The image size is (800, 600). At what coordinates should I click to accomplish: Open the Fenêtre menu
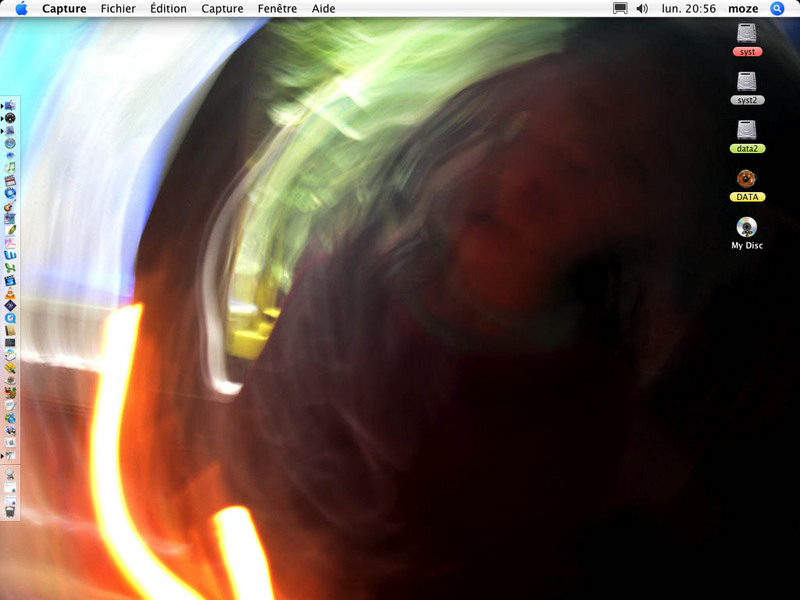(277, 9)
